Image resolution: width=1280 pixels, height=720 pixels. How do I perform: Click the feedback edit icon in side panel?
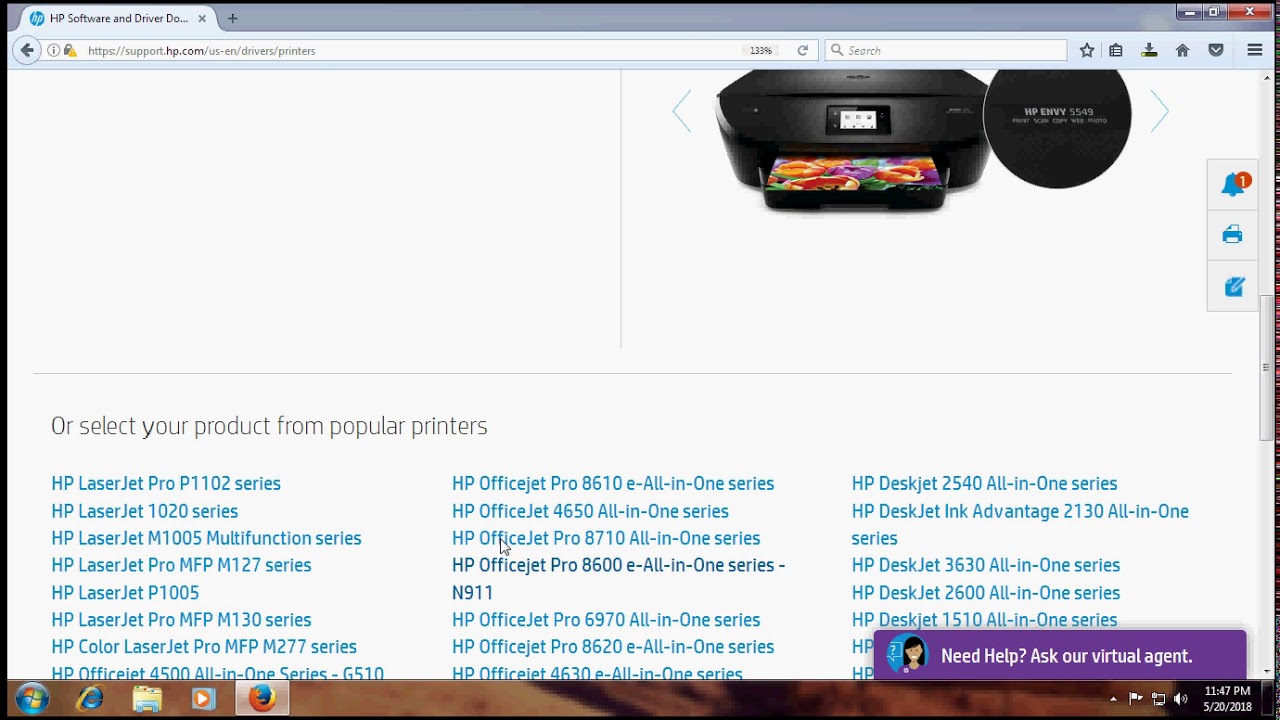1233,286
